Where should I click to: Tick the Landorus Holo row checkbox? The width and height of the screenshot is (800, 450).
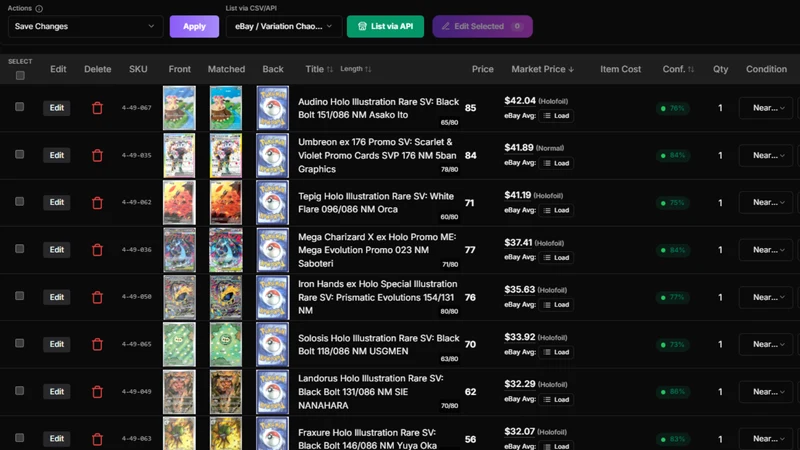click(19, 390)
